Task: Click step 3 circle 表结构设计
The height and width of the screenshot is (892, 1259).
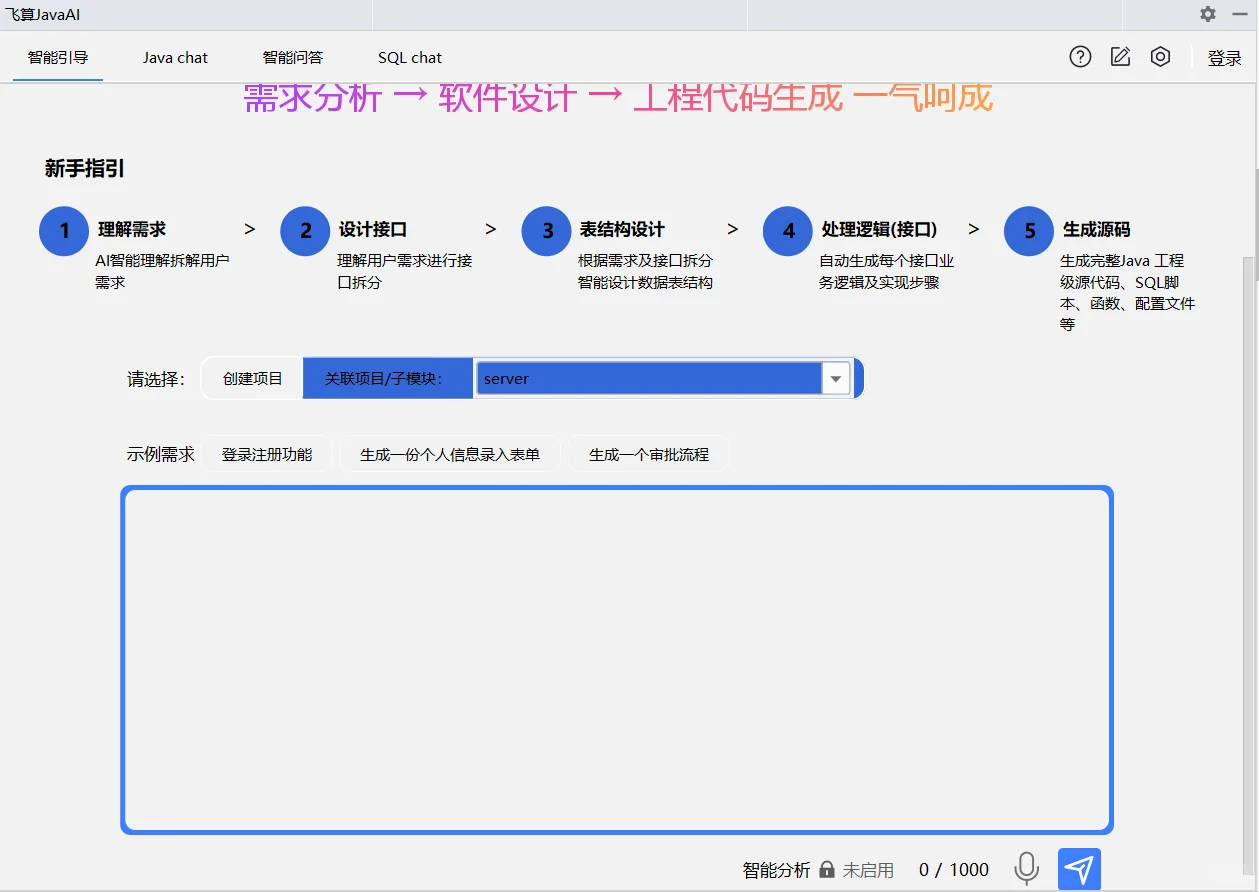Action: pyautogui.click(x=546, y=230)
